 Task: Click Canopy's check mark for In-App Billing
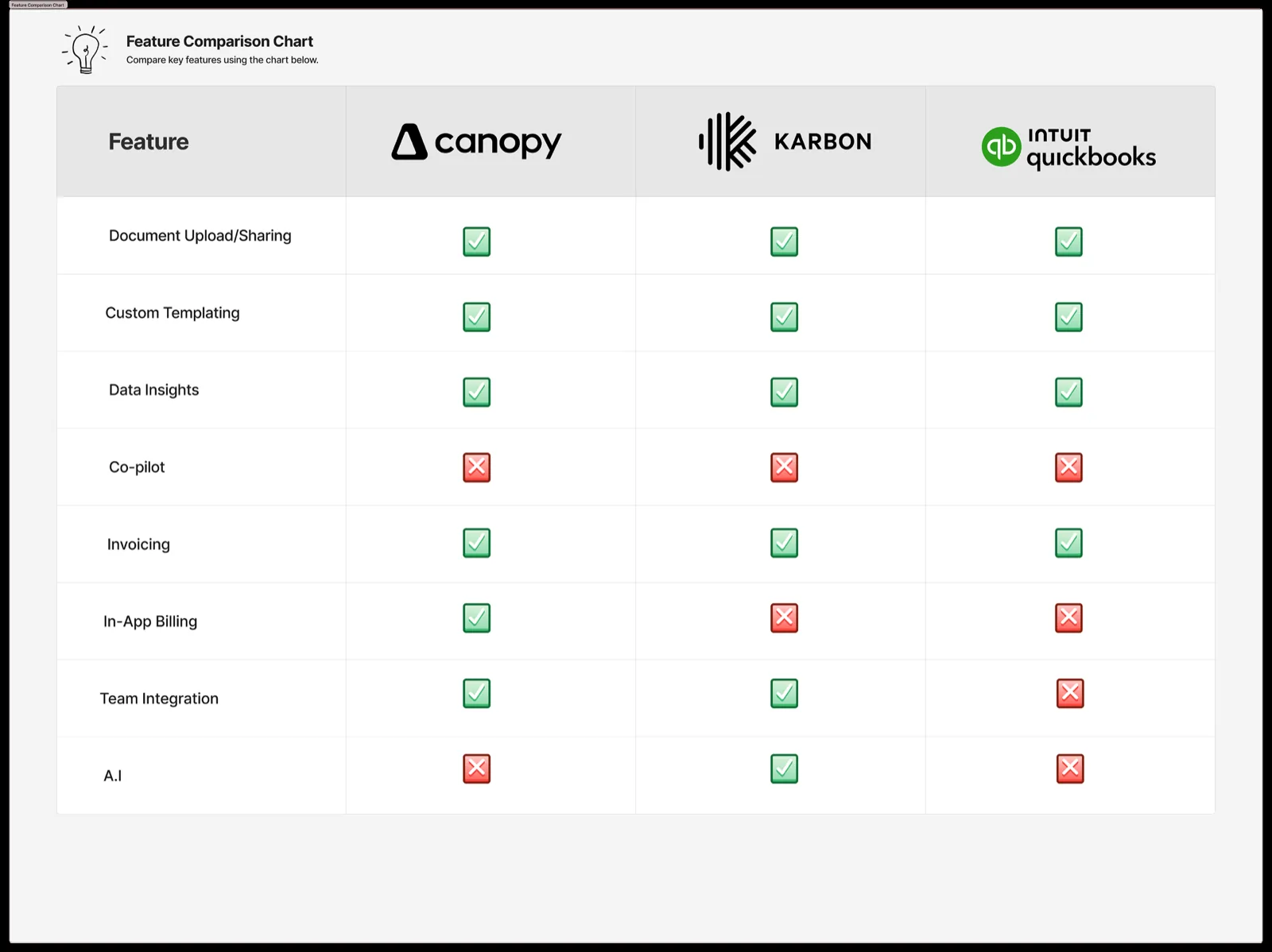pos(477,617)
